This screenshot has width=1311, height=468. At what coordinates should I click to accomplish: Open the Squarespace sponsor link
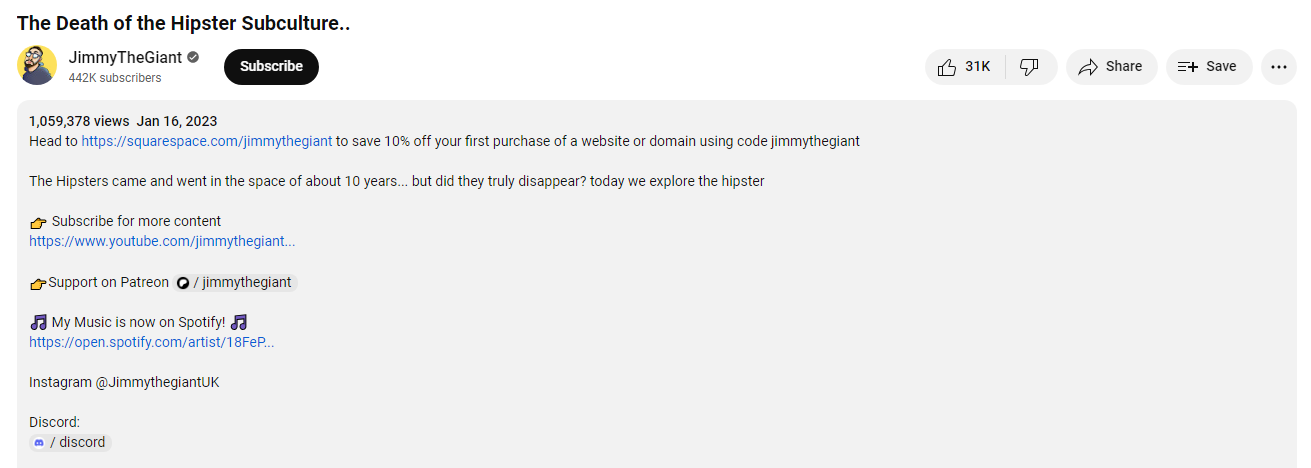(206, 141)
